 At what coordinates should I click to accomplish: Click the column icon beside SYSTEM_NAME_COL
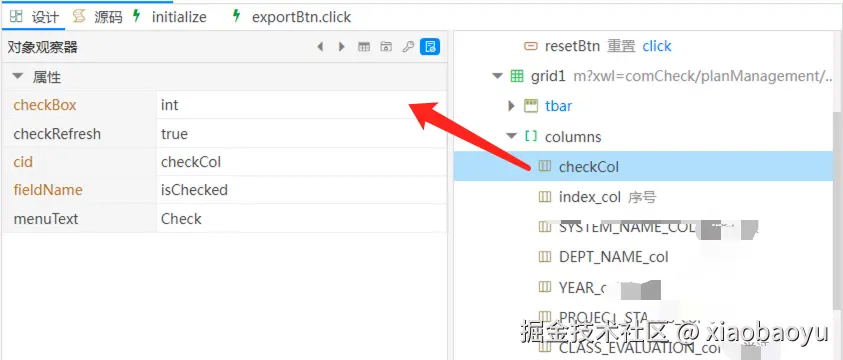click(545, 227)
